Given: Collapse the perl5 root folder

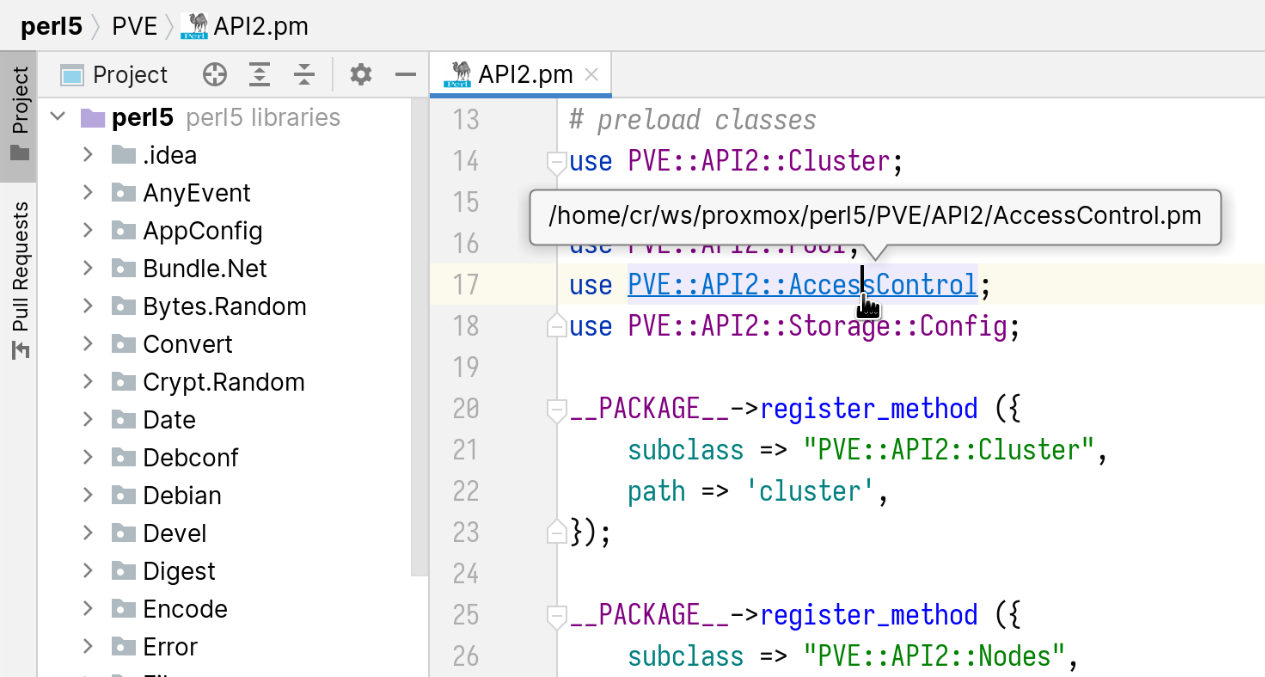Looking at the screenshot, I should 58,118.
